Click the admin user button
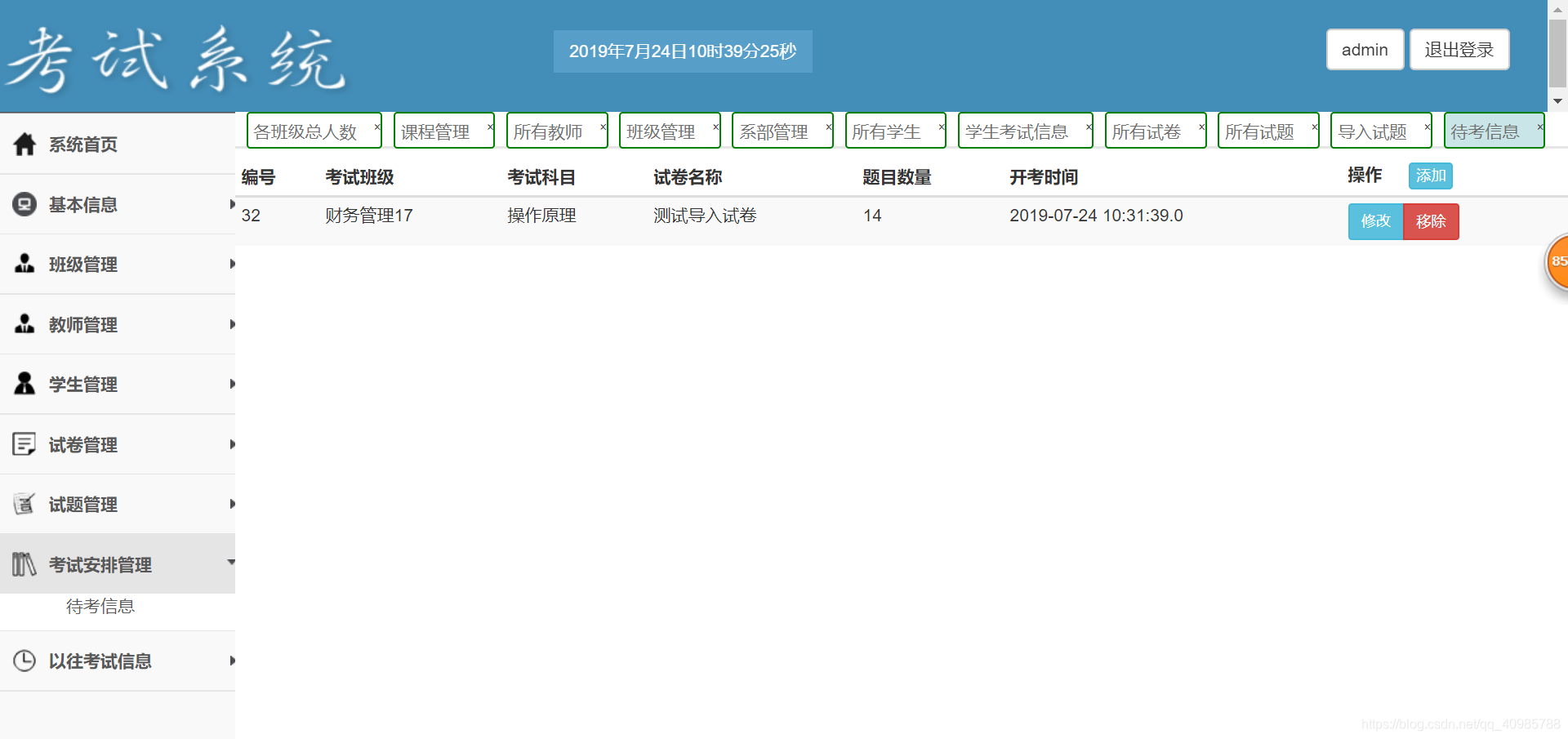 [x=1365, y=50]
